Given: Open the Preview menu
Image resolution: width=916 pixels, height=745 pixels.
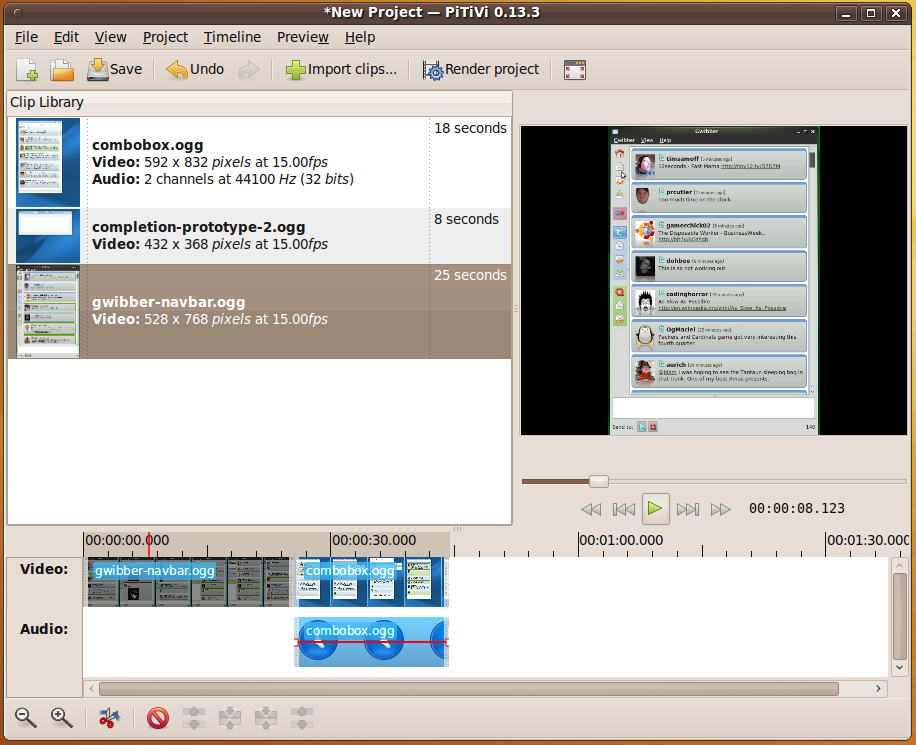Looking at the screenshot, I should pyautogui.click(x=303, y=37).
